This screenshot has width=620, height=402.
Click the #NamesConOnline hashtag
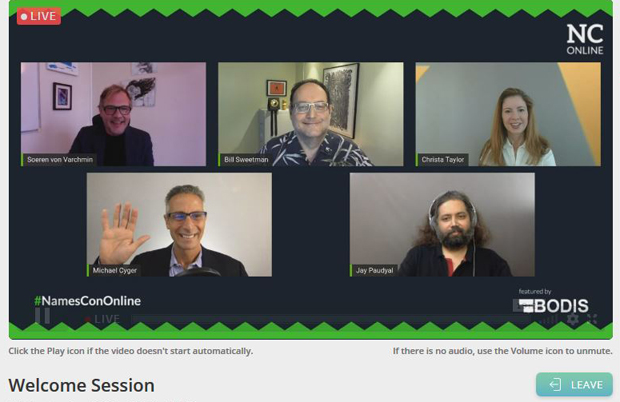tap(87, 301)
